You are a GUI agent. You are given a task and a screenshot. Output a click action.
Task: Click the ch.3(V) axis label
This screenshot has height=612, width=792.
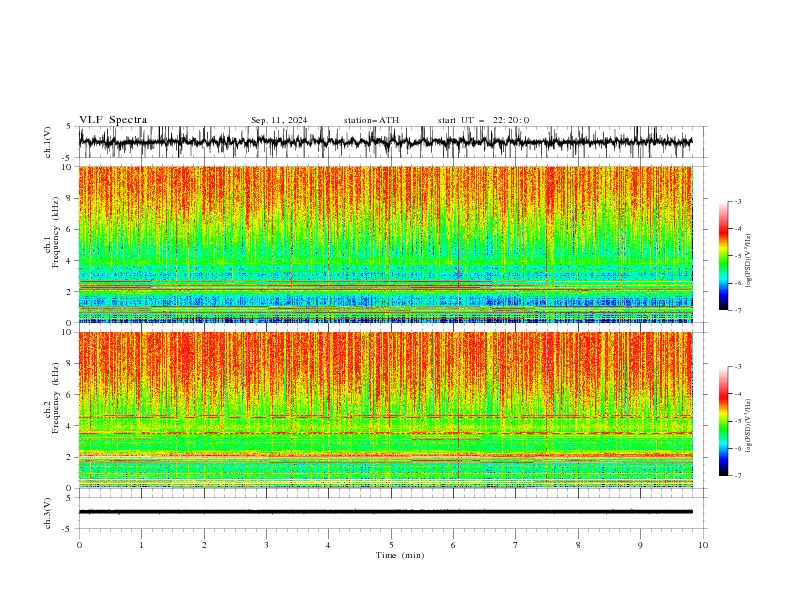(48, 513)
